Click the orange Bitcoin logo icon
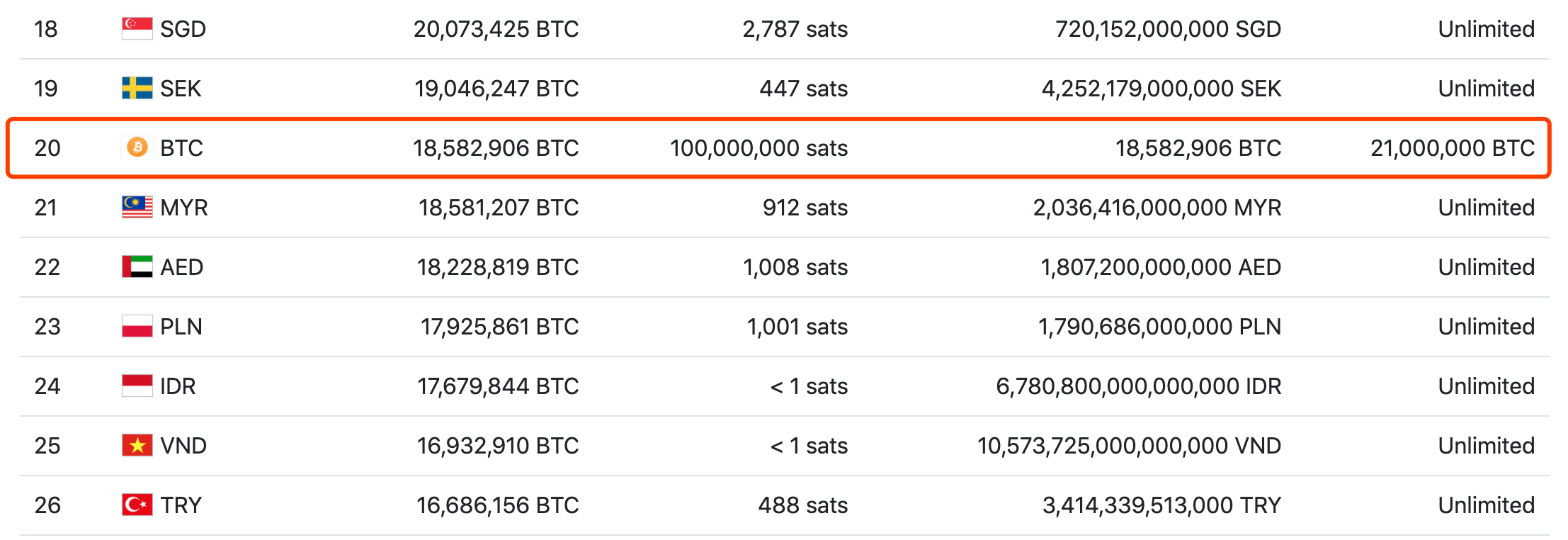Viewport: 1568px width, 540px height. point(137,147)
